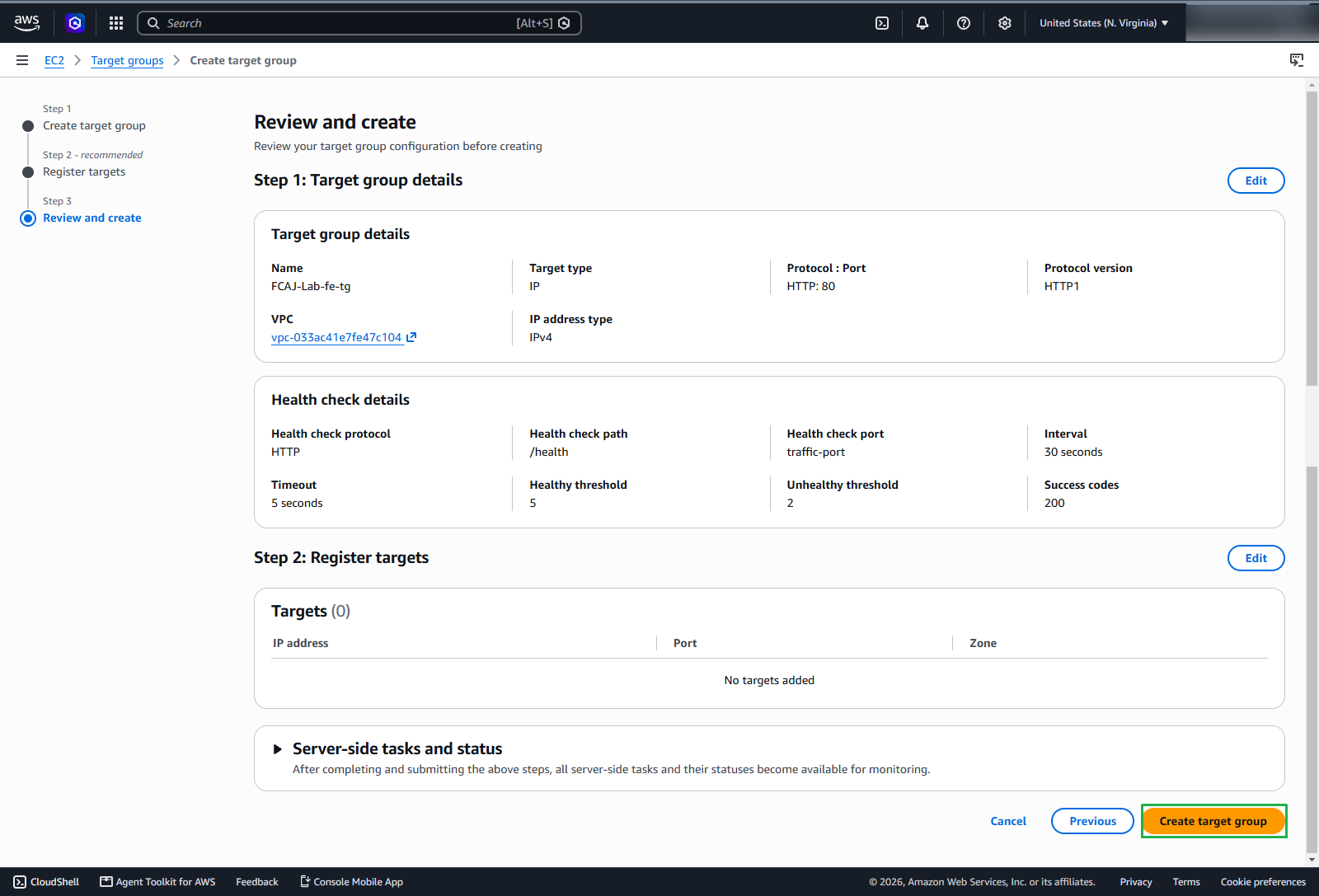Screen dimensions: 1319x896
Task: Click the Target groups breadcrumb
Action: click(127, 60)
